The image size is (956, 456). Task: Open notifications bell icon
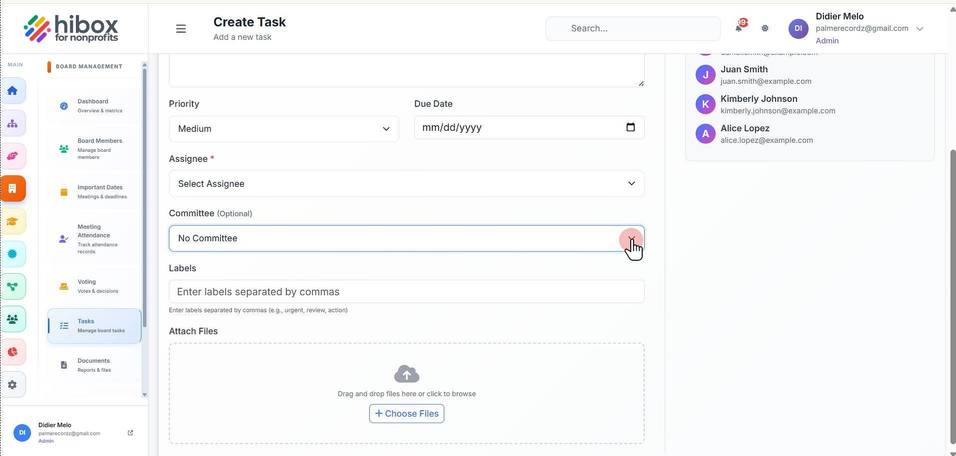coord(739,27)
